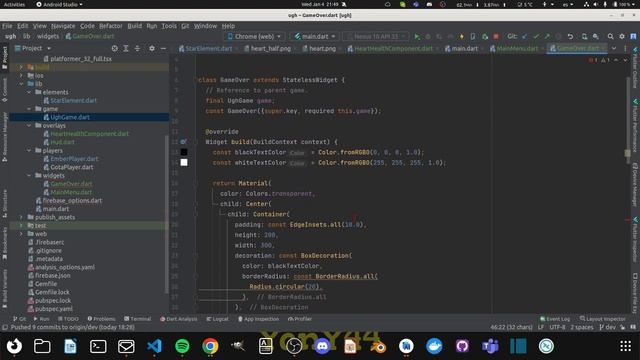Open main.dart run configuration dropdown
Image resolution: width=640 pixels, height=360 pixels.
coord(315,36)
